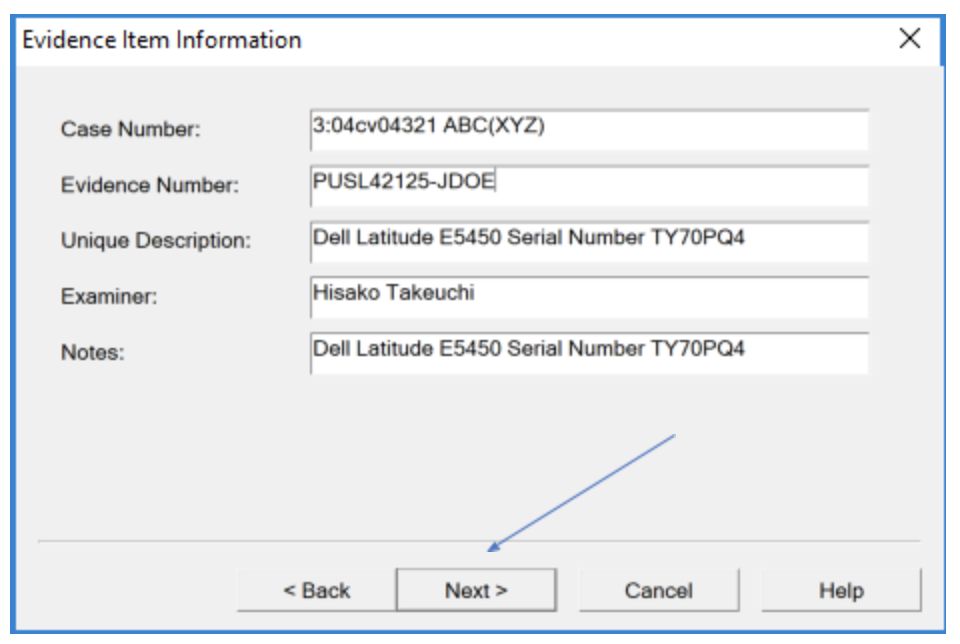Viewport: 960px width, 644px height.
Task: Click the Next > button
Action: coord(476,590)
